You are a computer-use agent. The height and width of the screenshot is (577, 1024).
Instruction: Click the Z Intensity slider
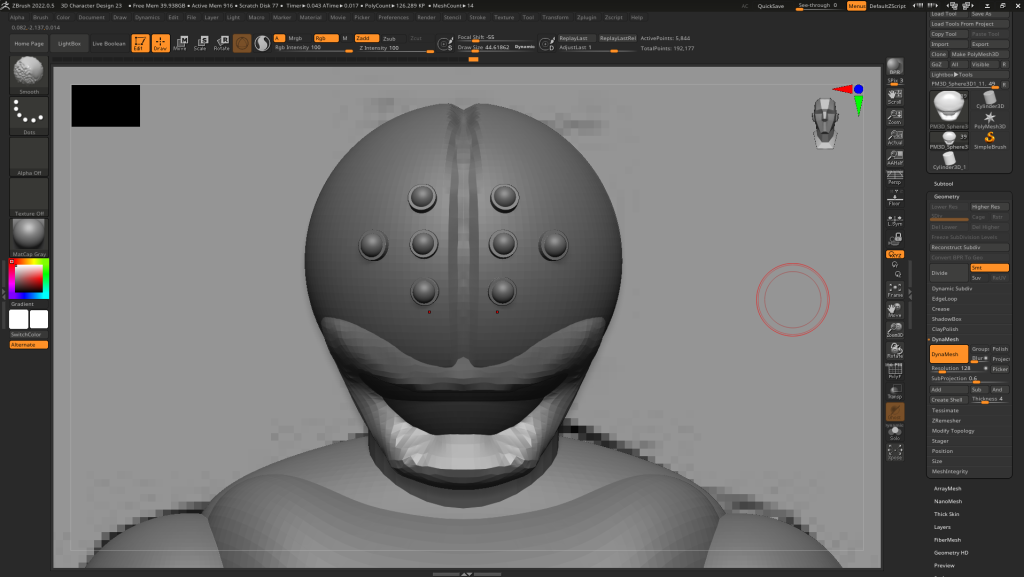380,48
